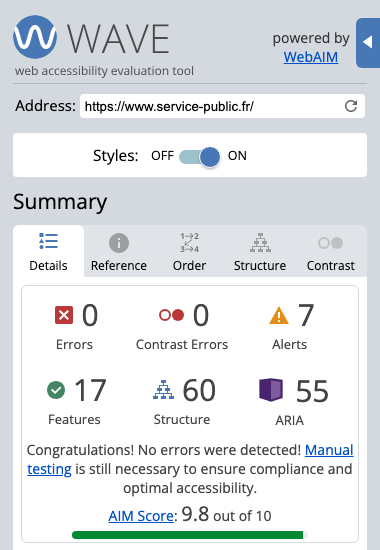Switch to the Reference tab
380x550 pixels.
(x=119, y=251)
